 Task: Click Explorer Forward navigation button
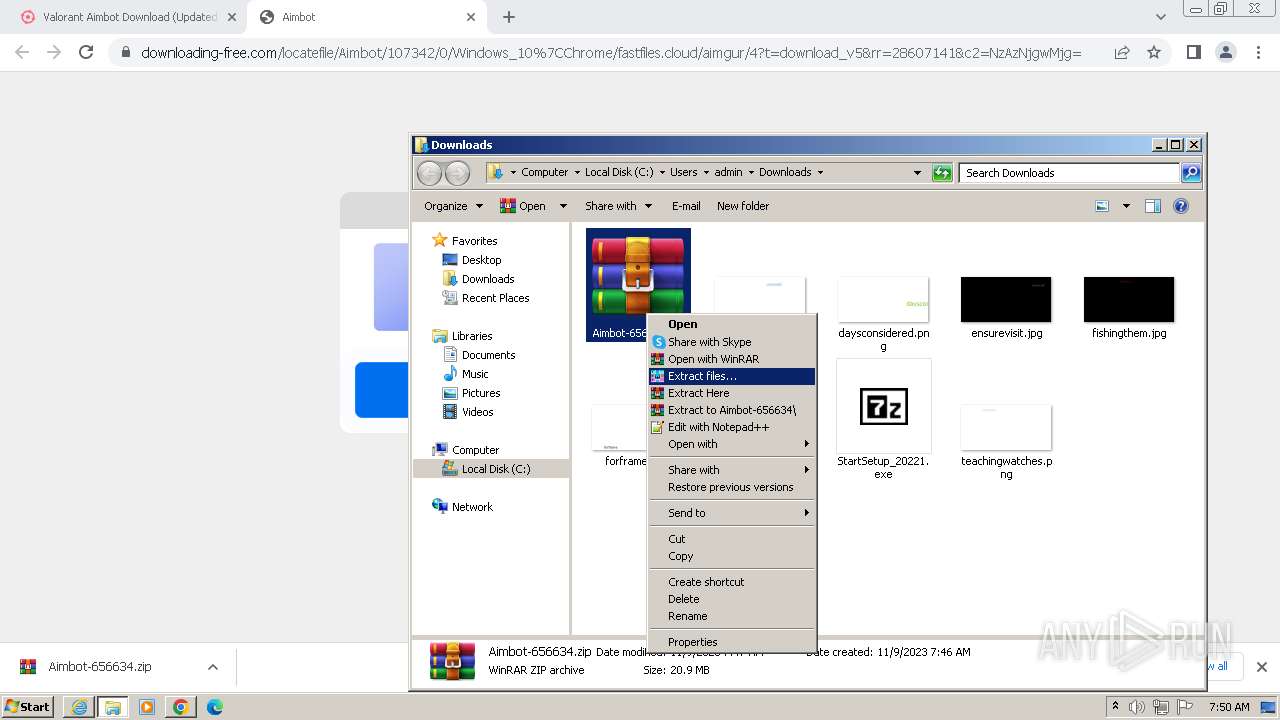point(457,173)
